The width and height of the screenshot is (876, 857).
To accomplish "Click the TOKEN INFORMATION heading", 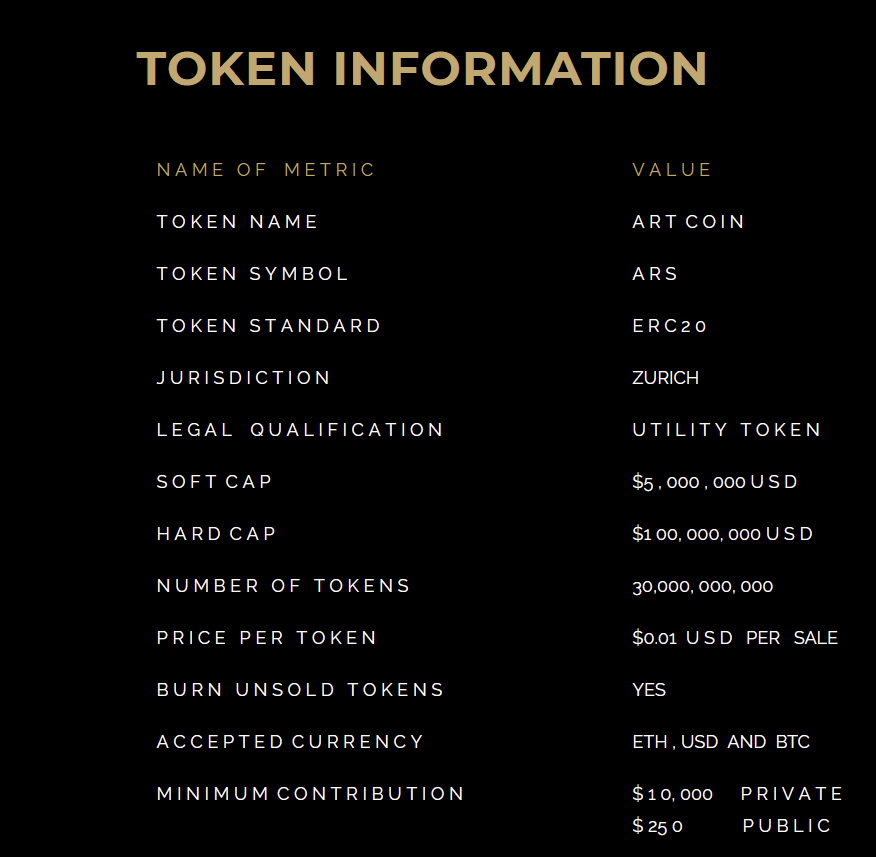I will pyautogui.click(x=421, y=69).
